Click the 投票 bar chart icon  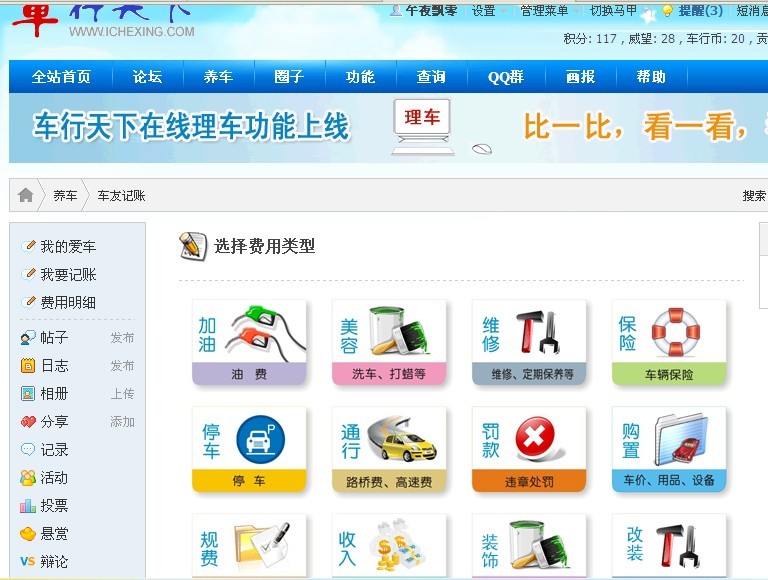[28, 506]
